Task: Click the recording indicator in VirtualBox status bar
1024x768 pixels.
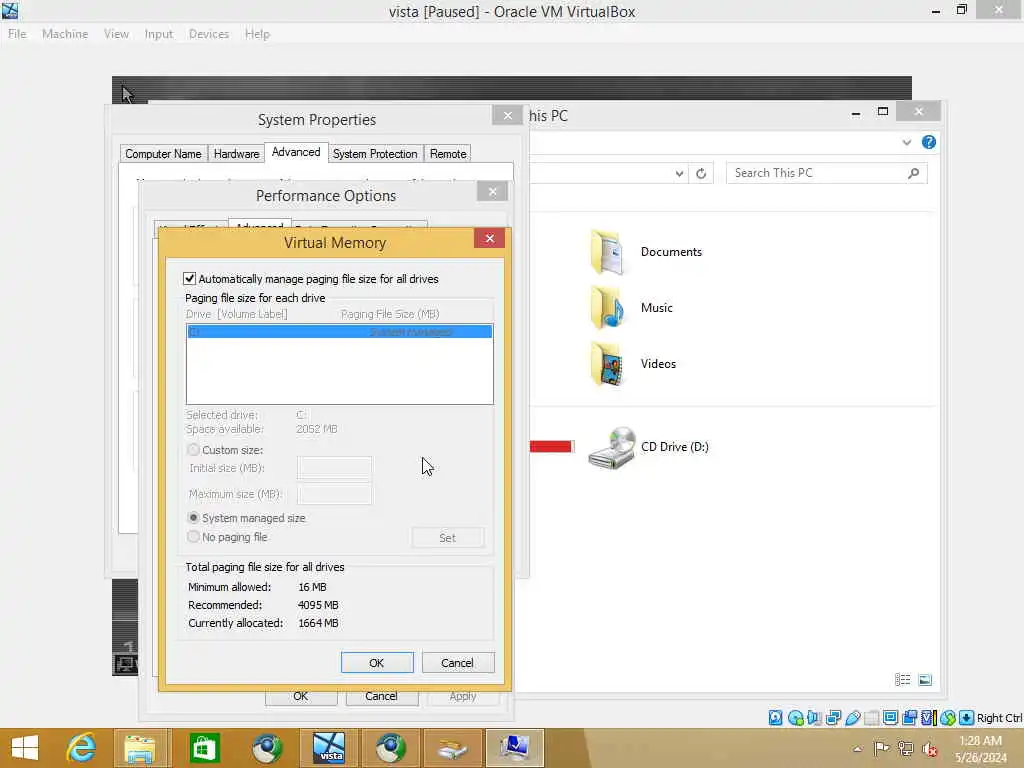Action: click(x=909, y=718)
